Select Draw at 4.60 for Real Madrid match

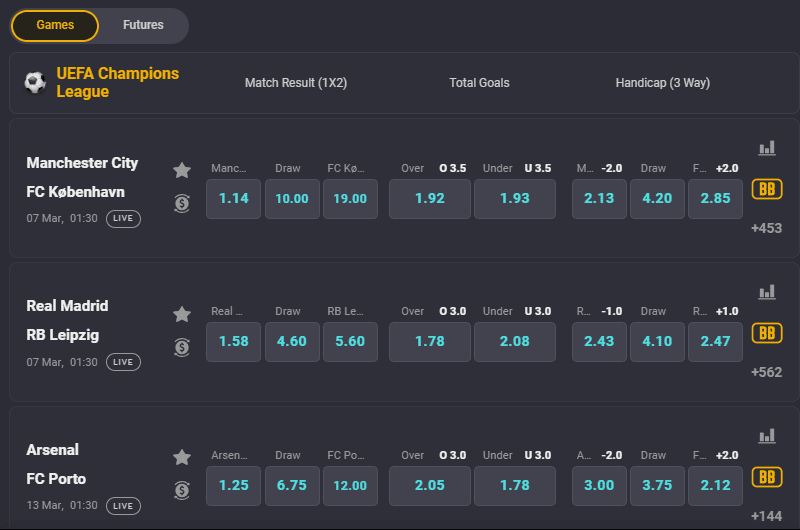coord(292,342)
